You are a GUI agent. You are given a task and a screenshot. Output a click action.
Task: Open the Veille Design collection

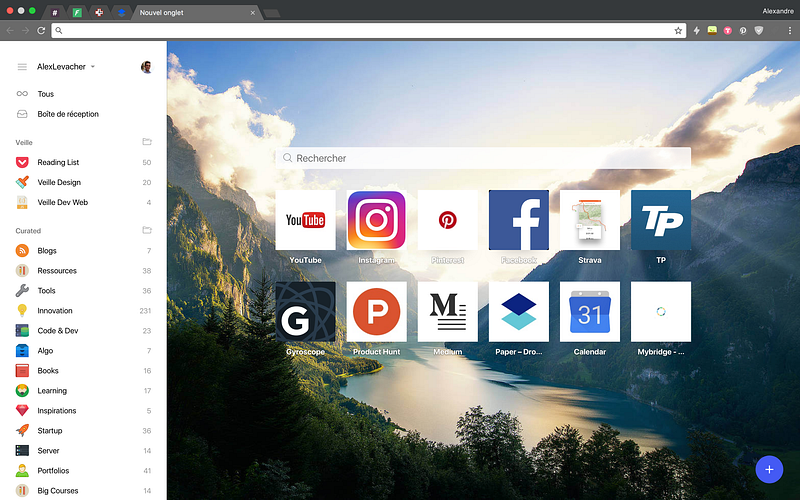coord(83,182)
